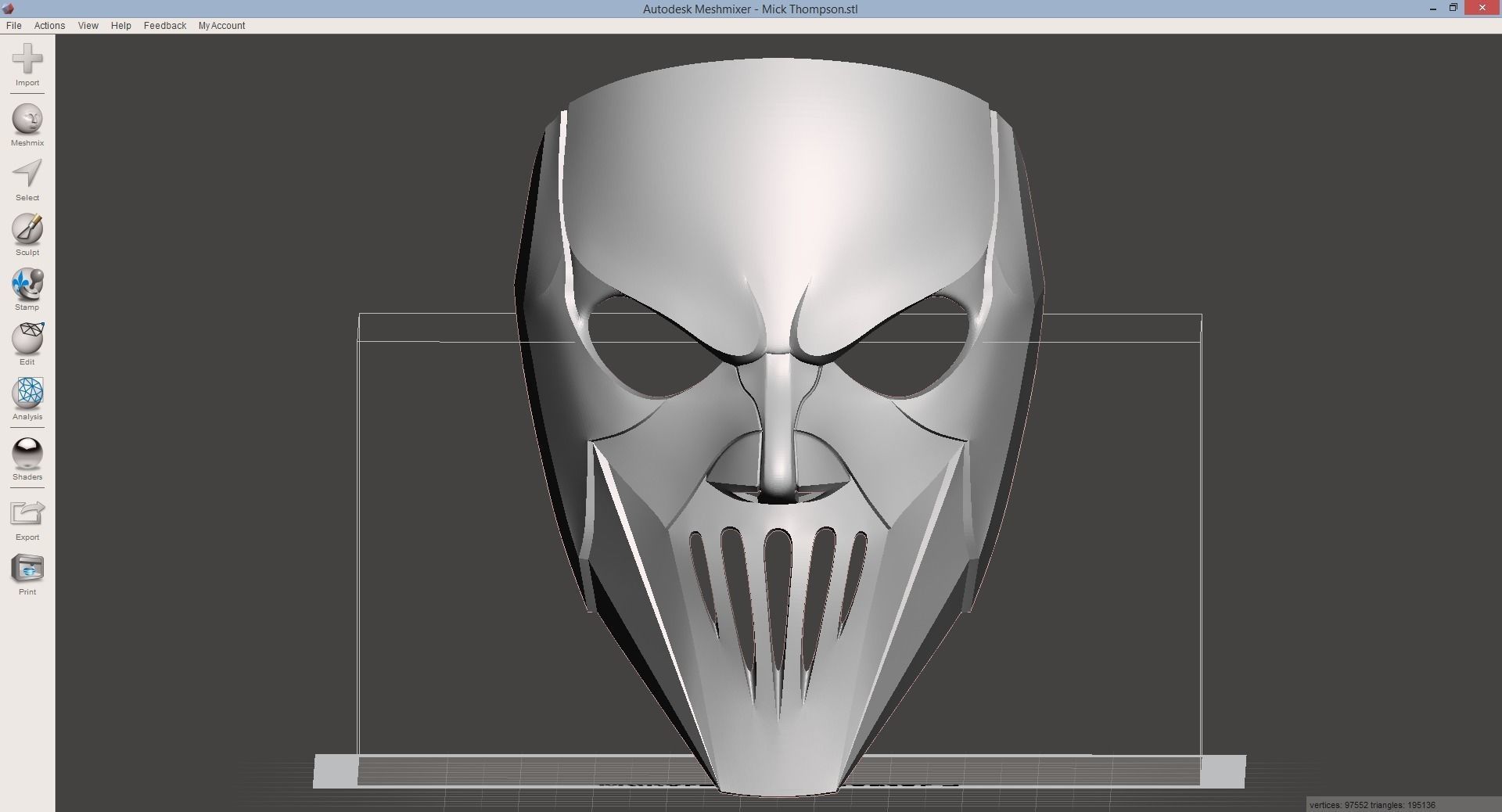
Task: Open the File menu
Action: coord(13,26)
